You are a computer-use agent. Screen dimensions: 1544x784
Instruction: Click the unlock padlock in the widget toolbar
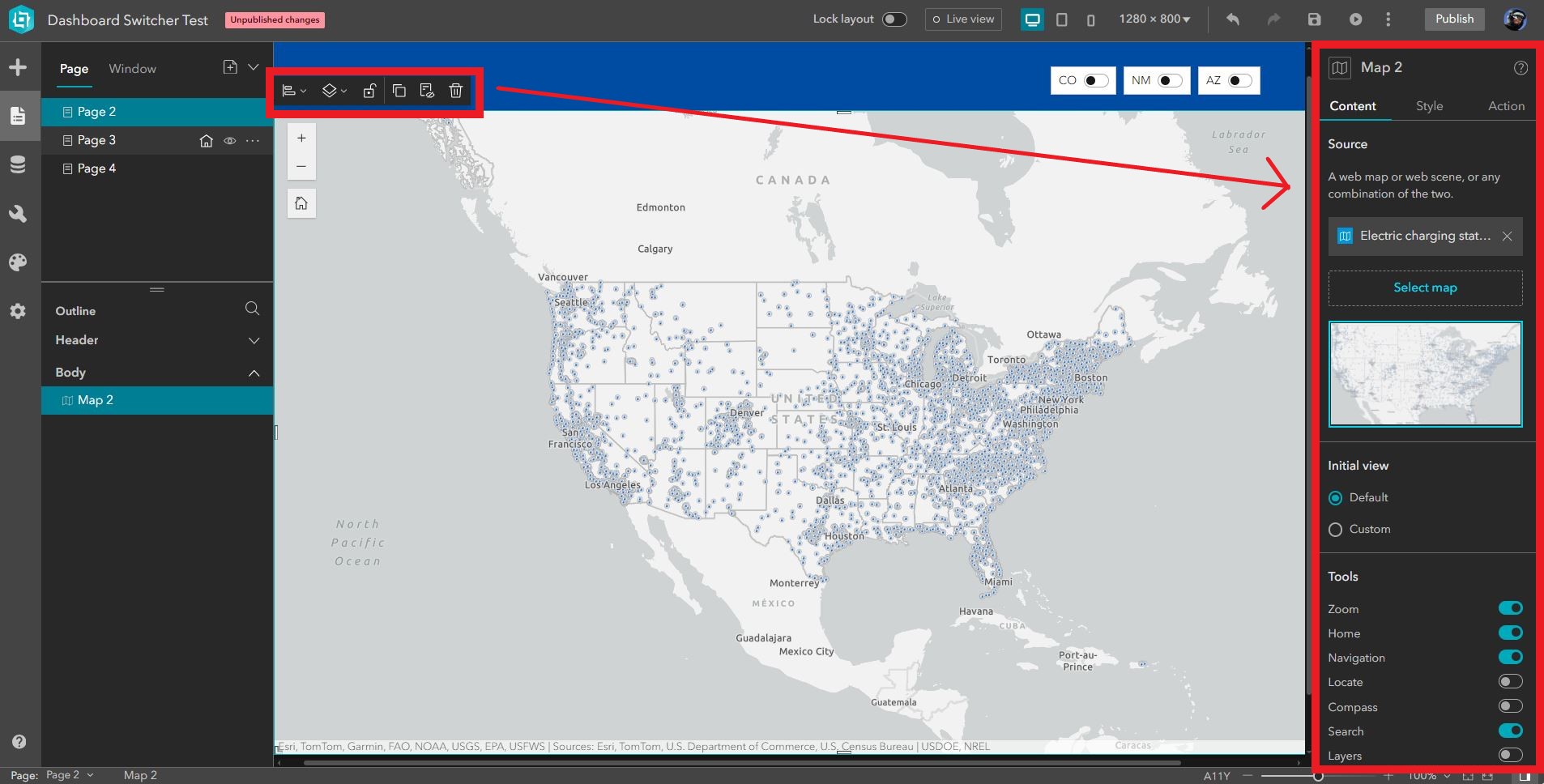[x=370, y=91]
